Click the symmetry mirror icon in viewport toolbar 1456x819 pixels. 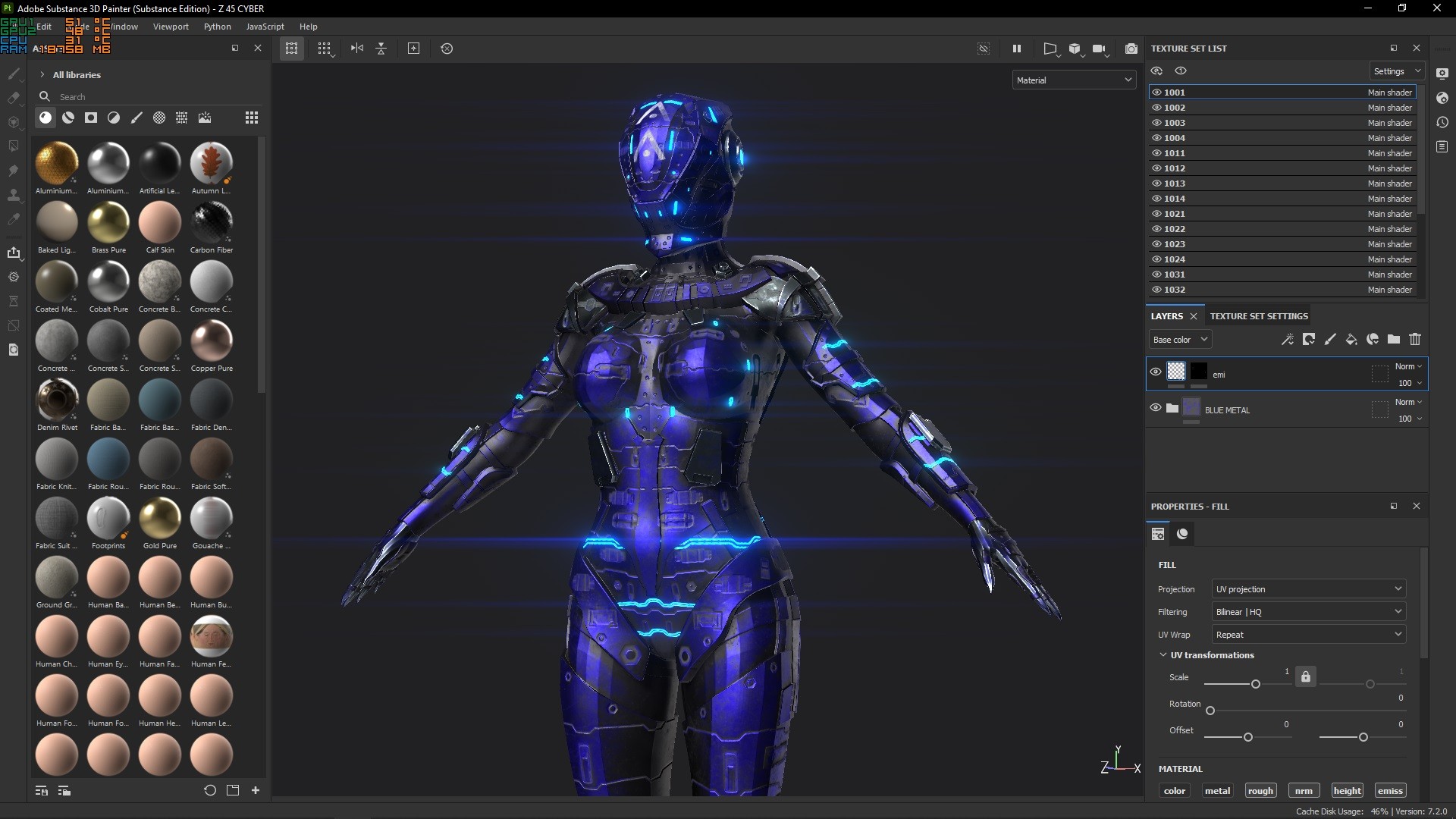coord(357,49)
